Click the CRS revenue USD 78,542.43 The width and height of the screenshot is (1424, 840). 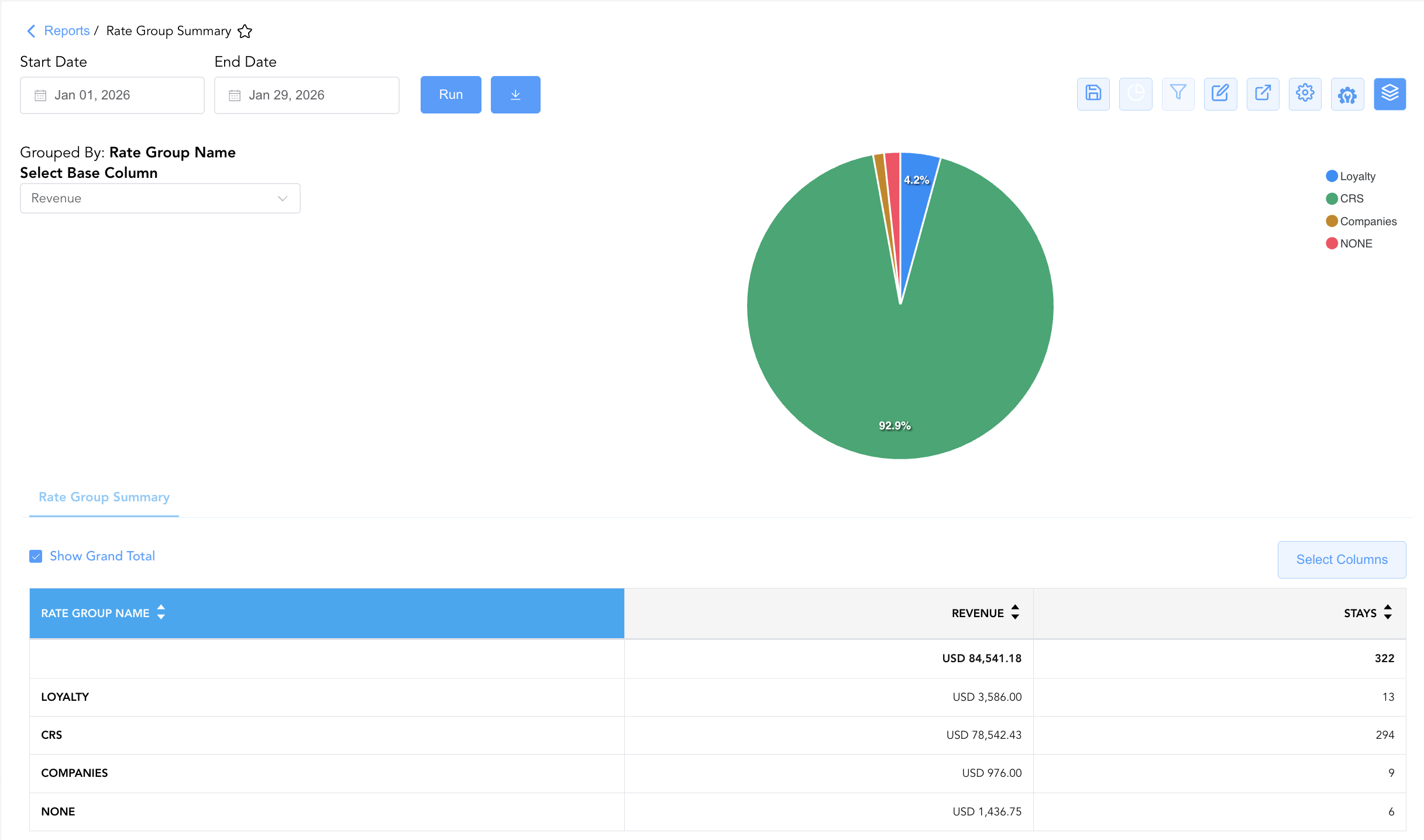(x=984, y=735)
